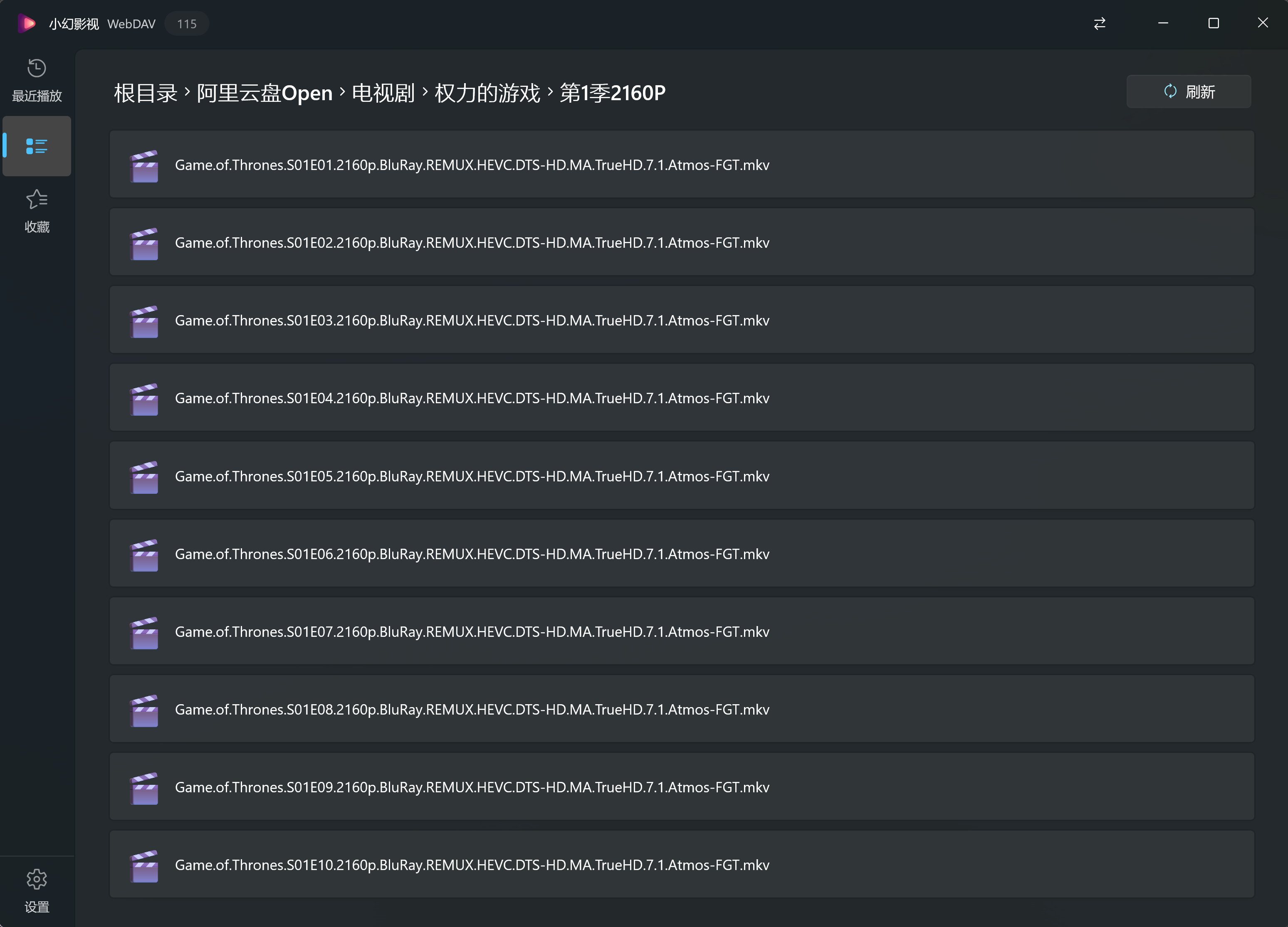1288x927 pixels.
Task: Navigate to 阿里云盘Open breadcrumb
Action: coord(265,93)
